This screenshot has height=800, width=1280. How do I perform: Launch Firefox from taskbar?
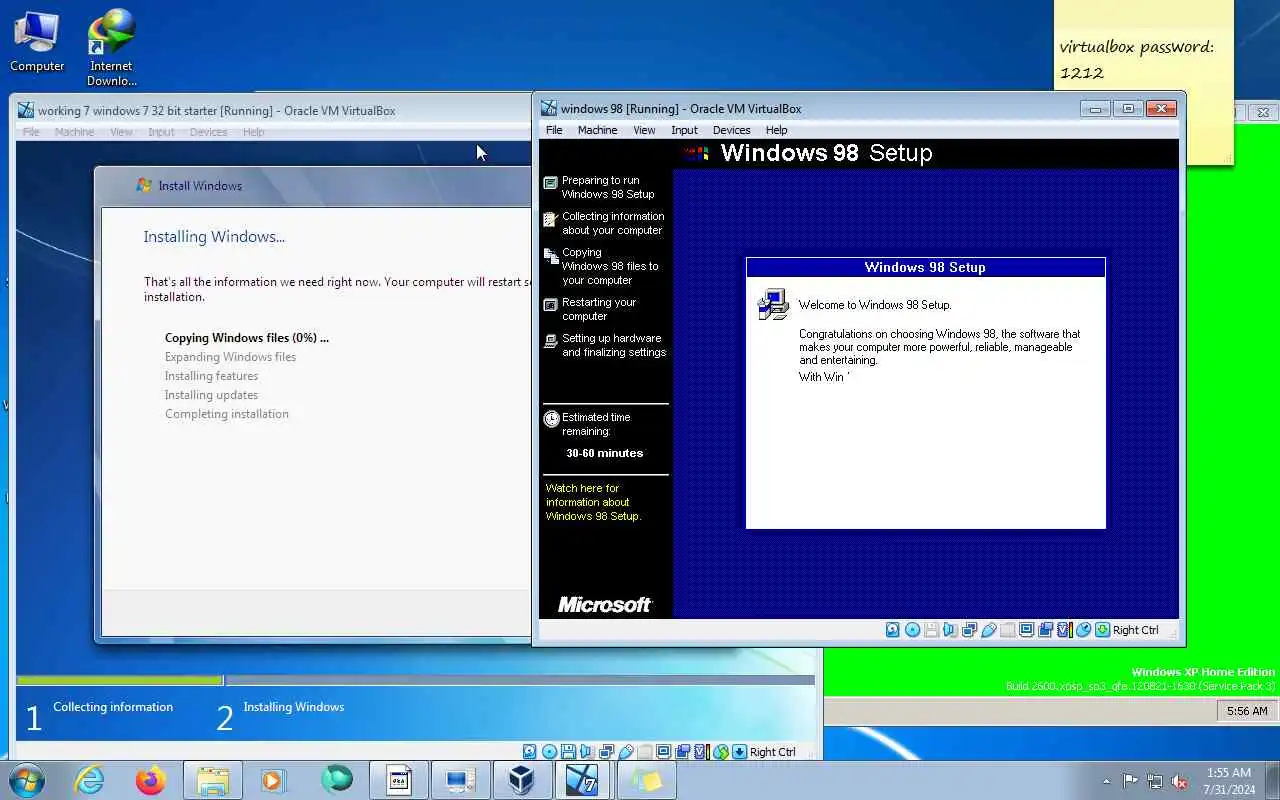tap(151, 780)
